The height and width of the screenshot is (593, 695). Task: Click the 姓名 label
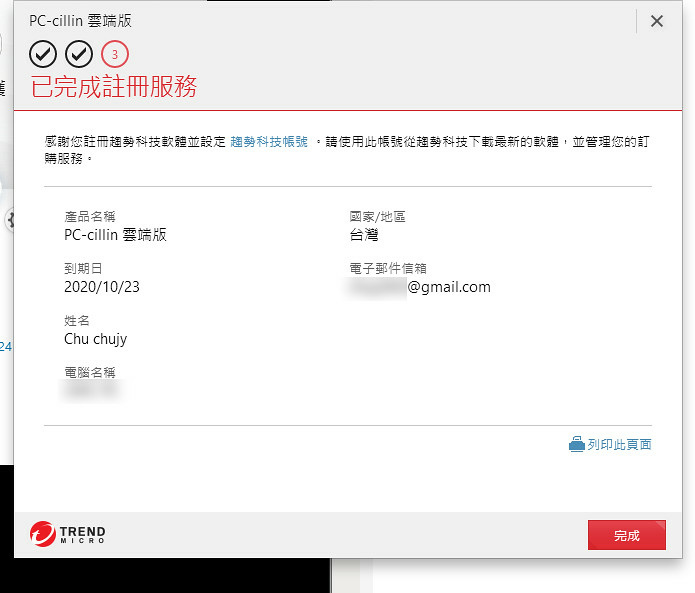point(77,320)
